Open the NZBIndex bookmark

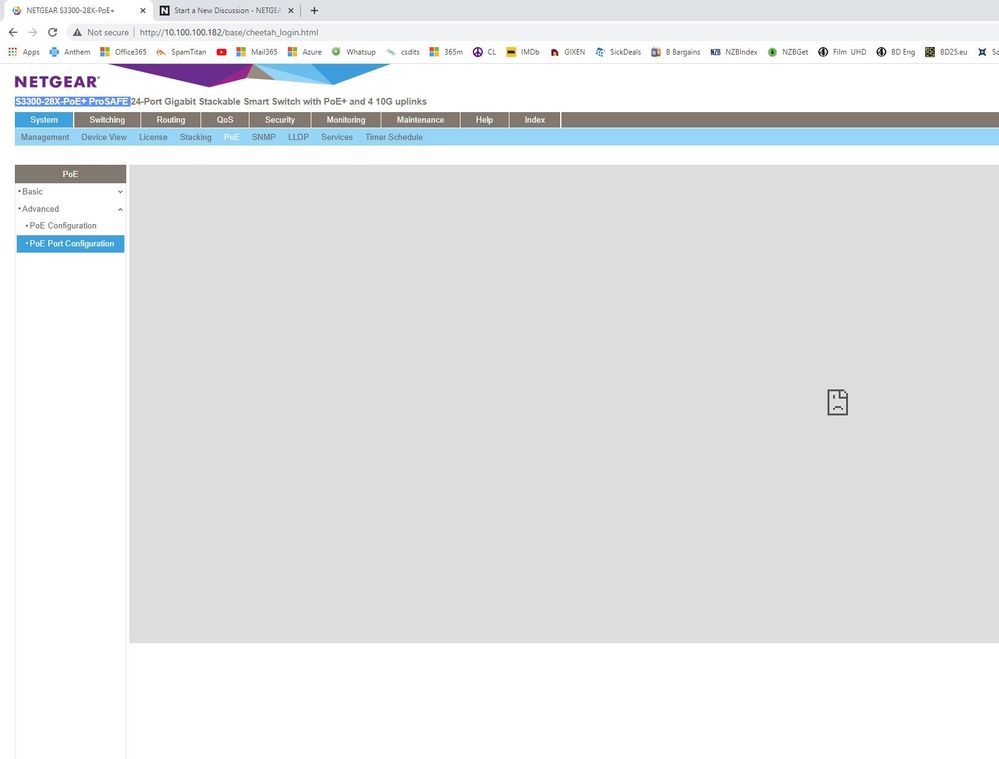734,52
